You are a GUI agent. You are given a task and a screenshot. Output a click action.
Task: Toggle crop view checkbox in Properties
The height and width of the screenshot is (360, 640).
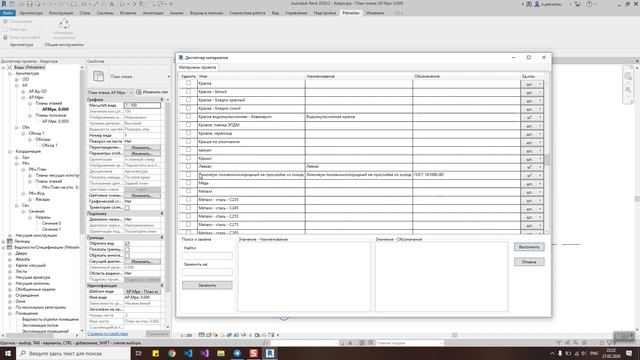coord(127,243)
